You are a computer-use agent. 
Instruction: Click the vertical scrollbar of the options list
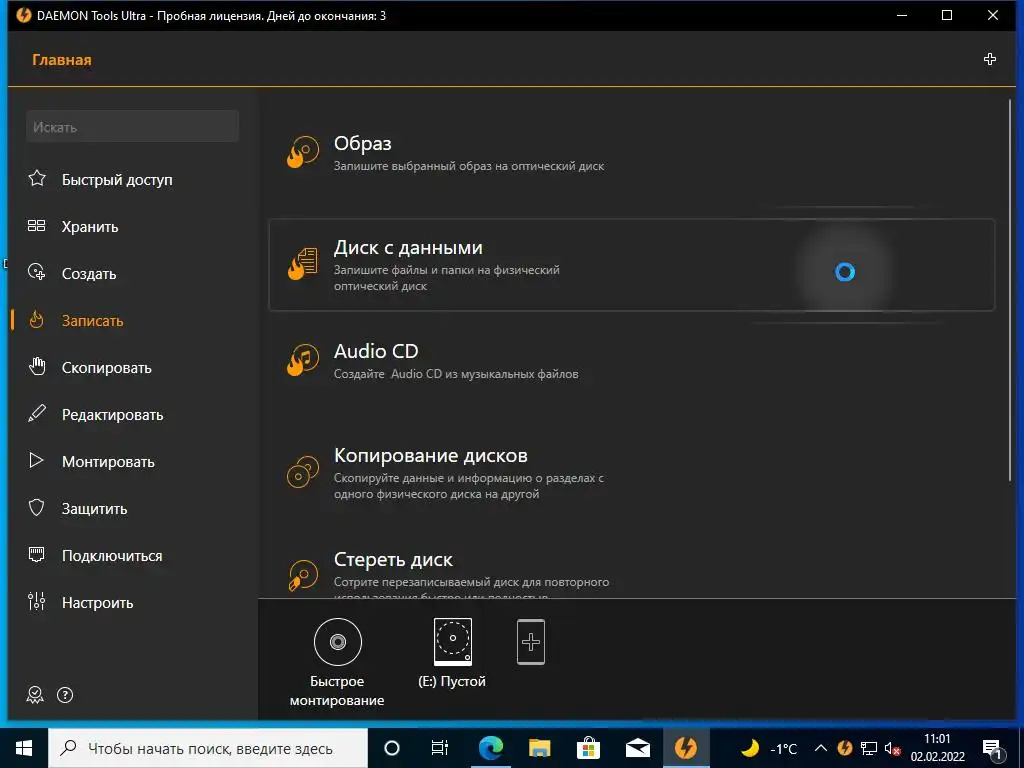pos(1010,289)
